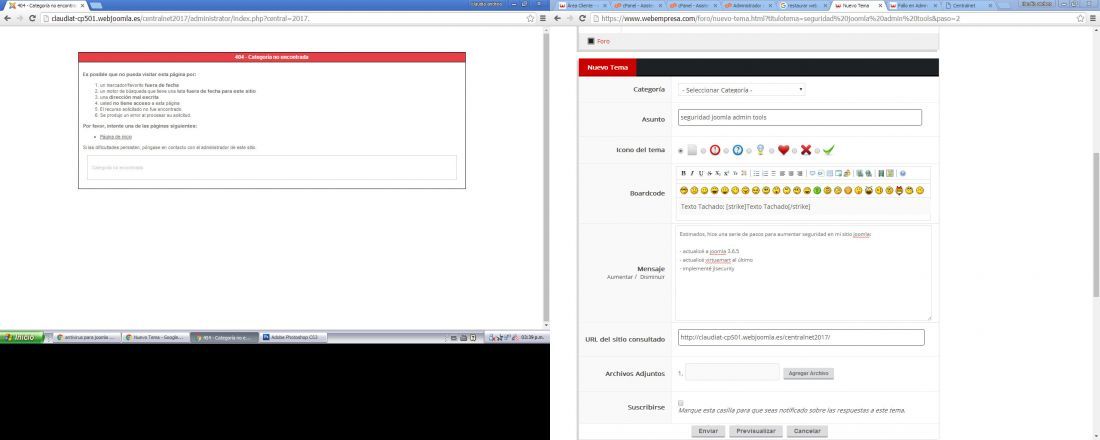Open 'Nuevo Tema - Google' taskbar item
Viewport: 1100px width, 440px height.
[x=154, y=338]
